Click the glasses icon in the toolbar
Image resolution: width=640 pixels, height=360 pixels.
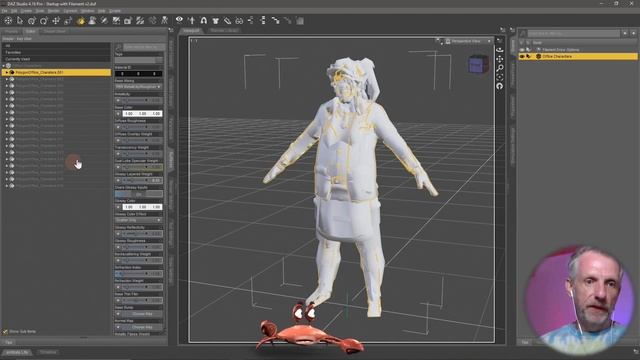click(x=239, y=20)
